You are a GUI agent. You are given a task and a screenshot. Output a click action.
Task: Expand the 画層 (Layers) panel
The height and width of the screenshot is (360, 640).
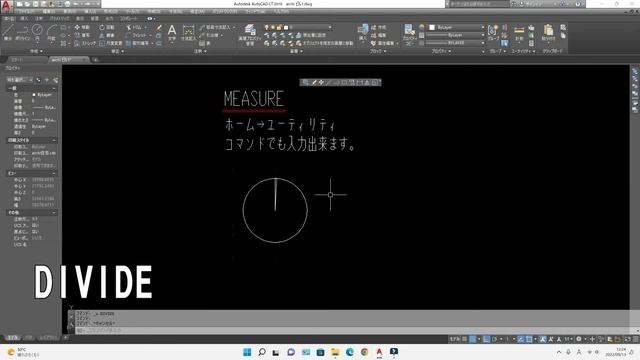point(296,51)
